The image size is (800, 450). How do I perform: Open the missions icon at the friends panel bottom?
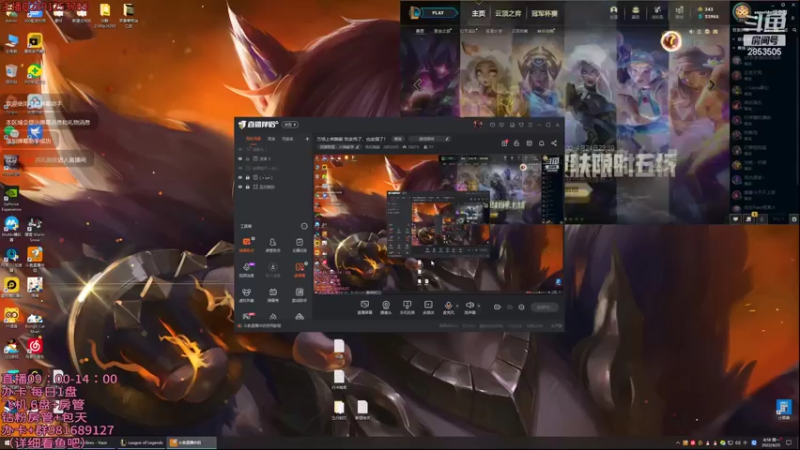(748, 219)
